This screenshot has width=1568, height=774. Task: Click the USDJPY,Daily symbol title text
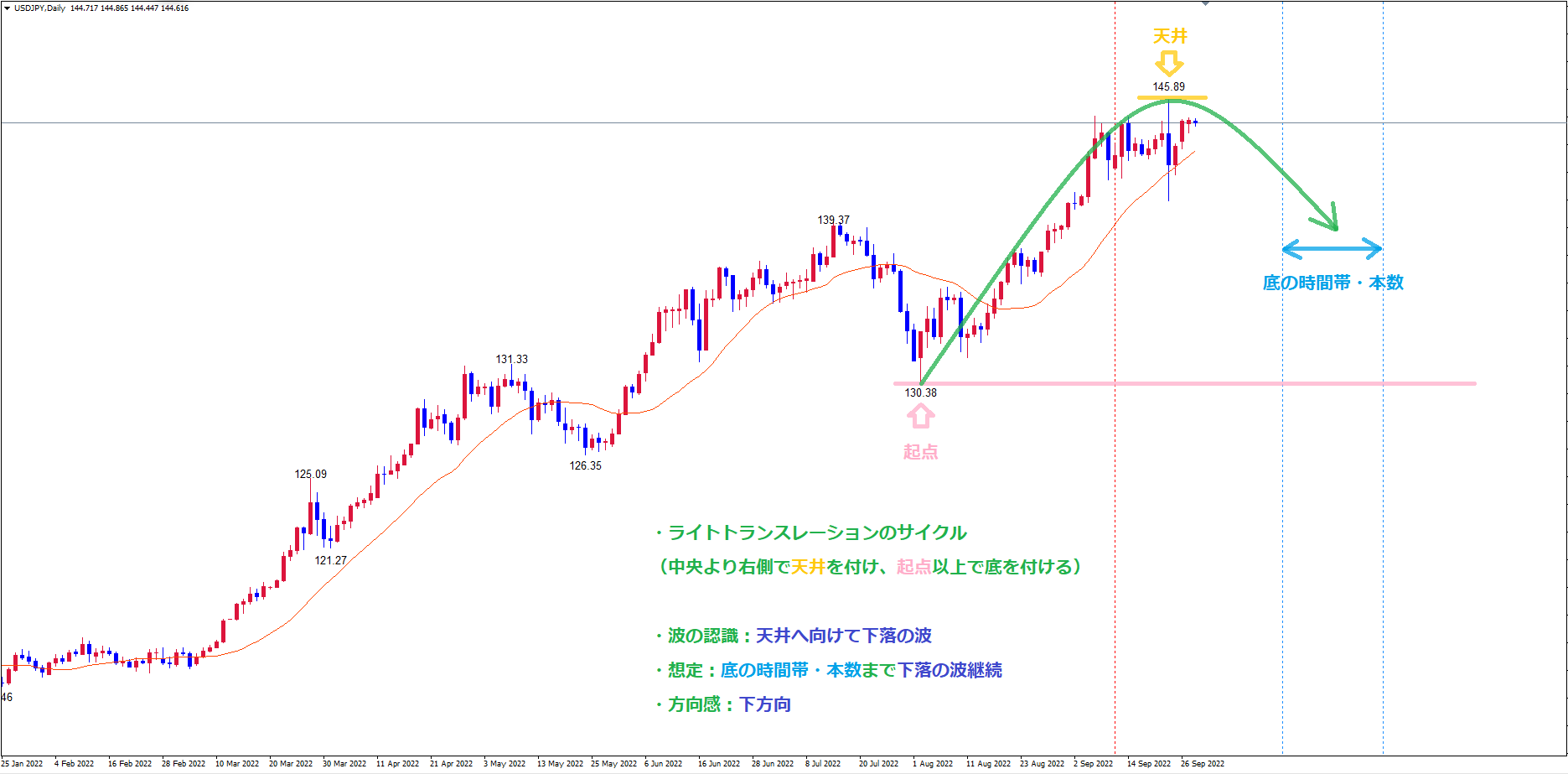pos(39,8)
